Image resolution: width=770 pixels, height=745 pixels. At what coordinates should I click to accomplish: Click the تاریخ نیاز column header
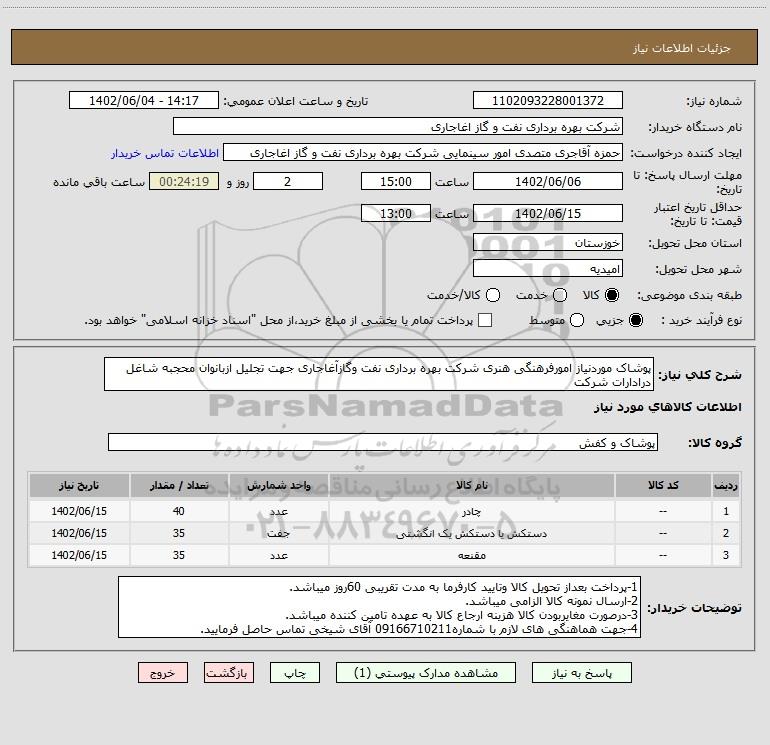pyautogui.click(x=79, y=485)
